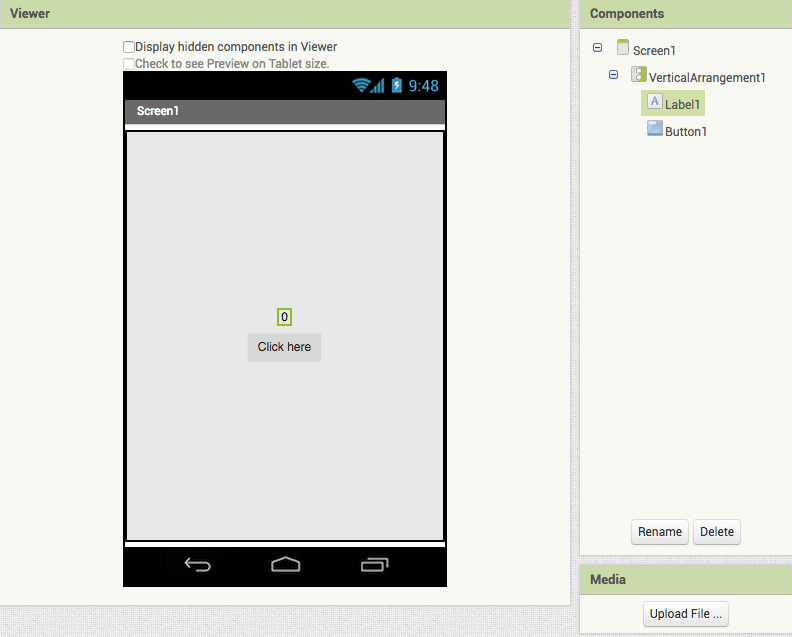Select the '0' label in phone preview
792x637 pixels.
(x=284, y=317)
